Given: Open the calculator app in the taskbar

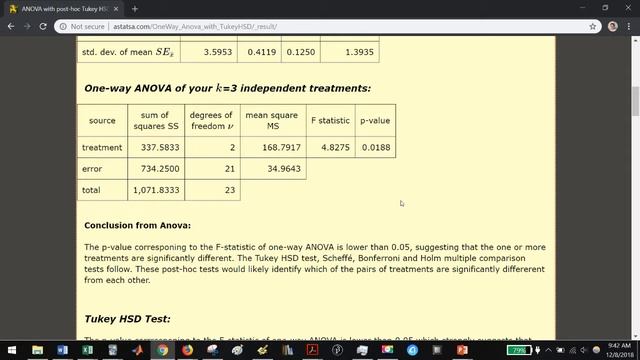Looking at the screenshot, I should point(113,350).
